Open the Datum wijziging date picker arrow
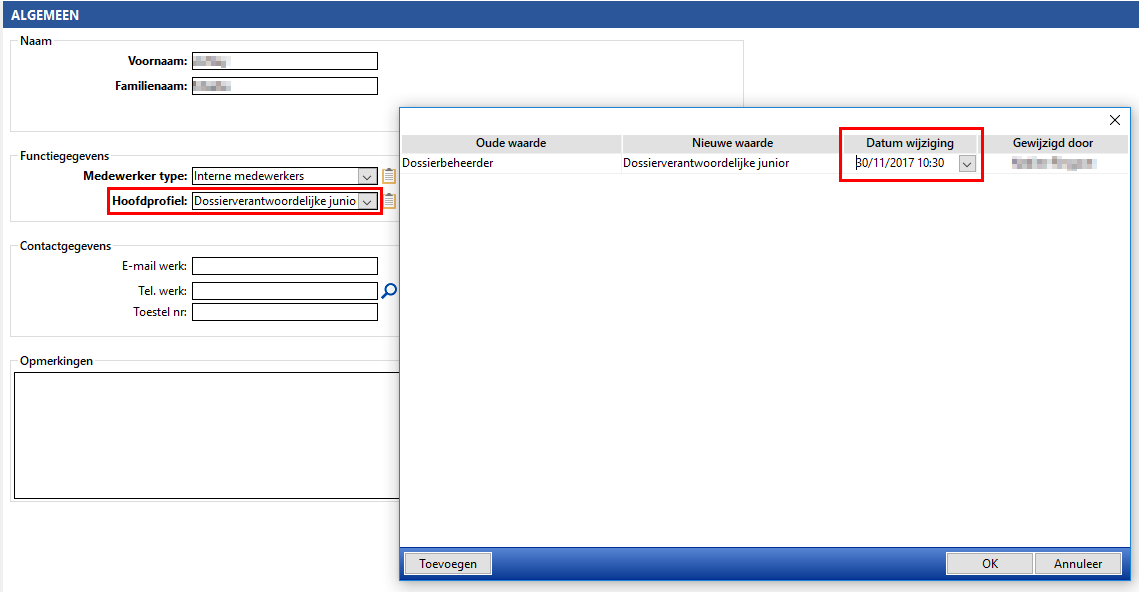1139x592 pixels. [x=967, y=163]
